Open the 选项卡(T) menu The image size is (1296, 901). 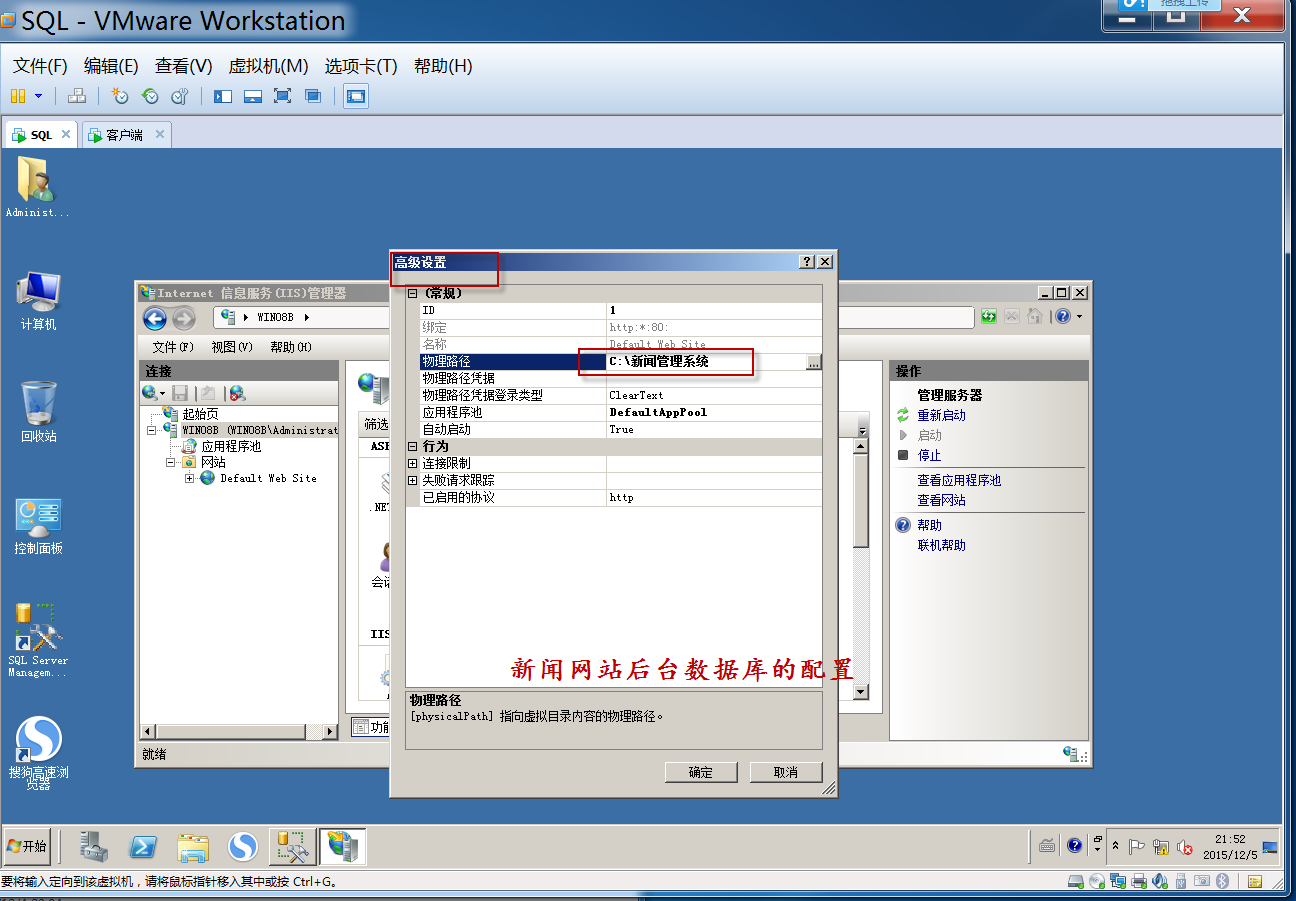point(361,66)
